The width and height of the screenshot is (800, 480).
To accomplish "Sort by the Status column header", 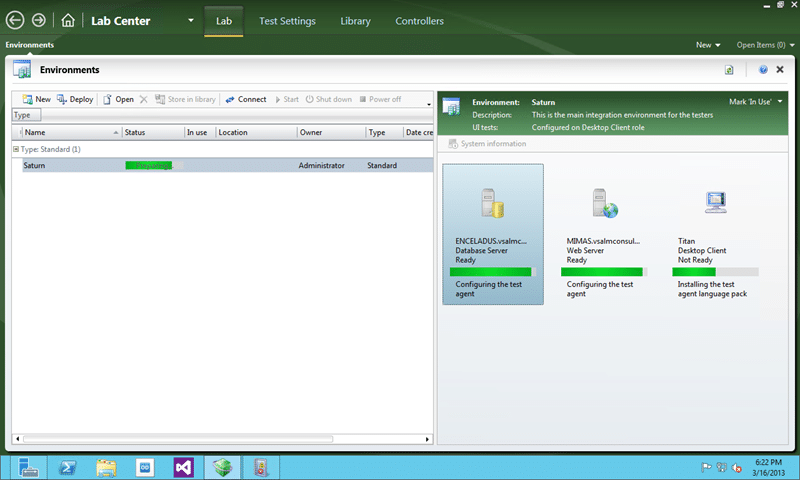I will click(x=153, y=132).
